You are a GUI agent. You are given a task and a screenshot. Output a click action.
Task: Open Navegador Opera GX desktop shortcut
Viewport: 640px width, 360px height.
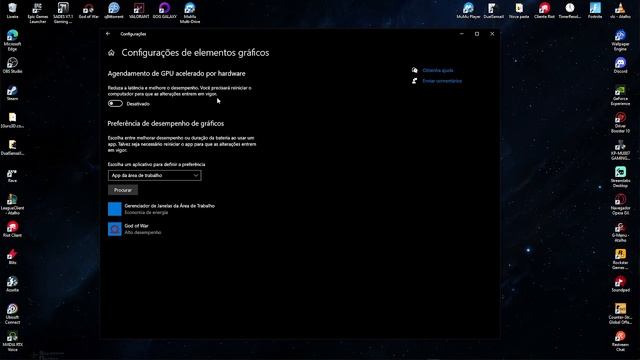pos(620,205)
